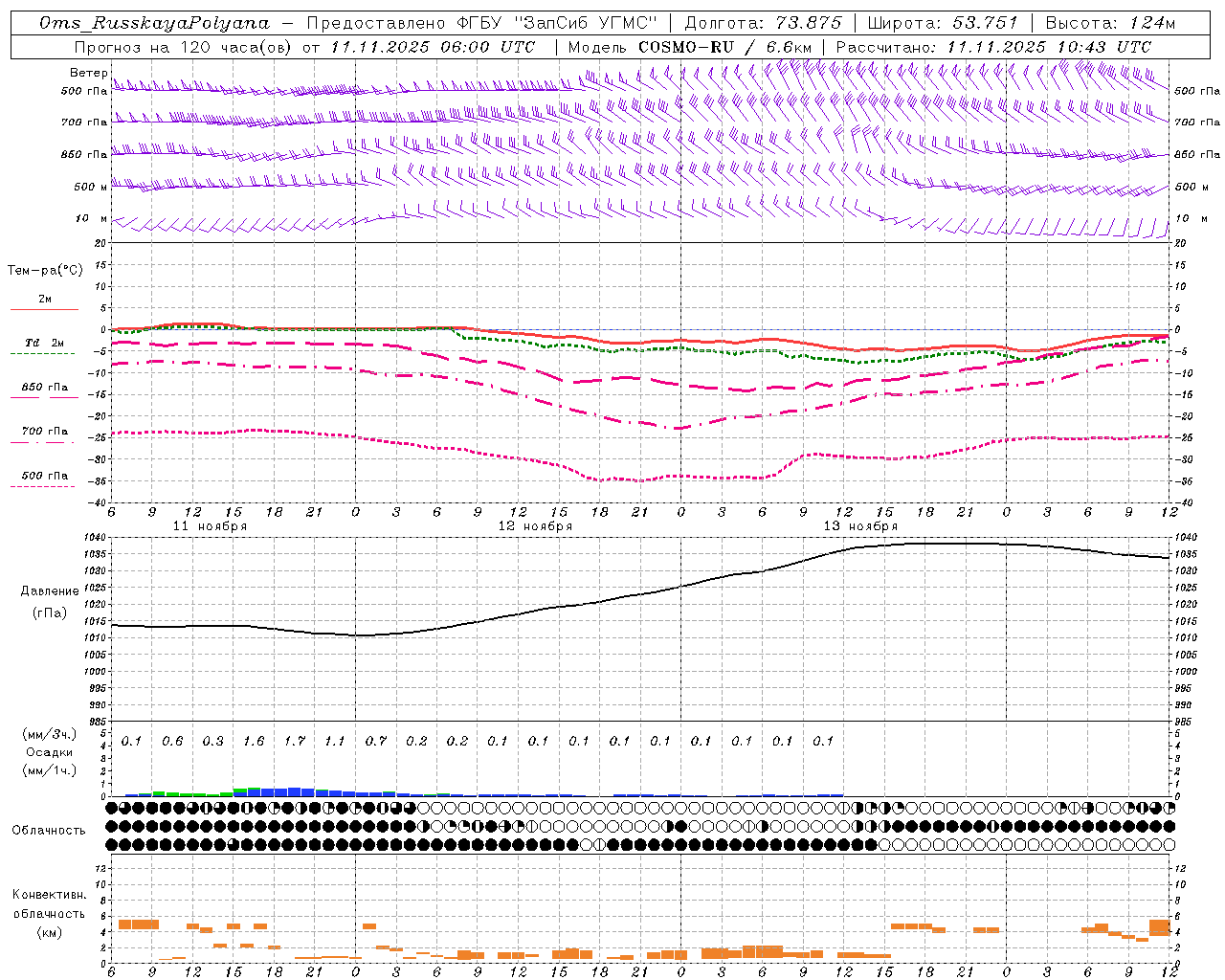Click the 'Тем-ра(°C)' temperature label
The height and width of the screenshot is (980, 1225).
tap(45, 270)
